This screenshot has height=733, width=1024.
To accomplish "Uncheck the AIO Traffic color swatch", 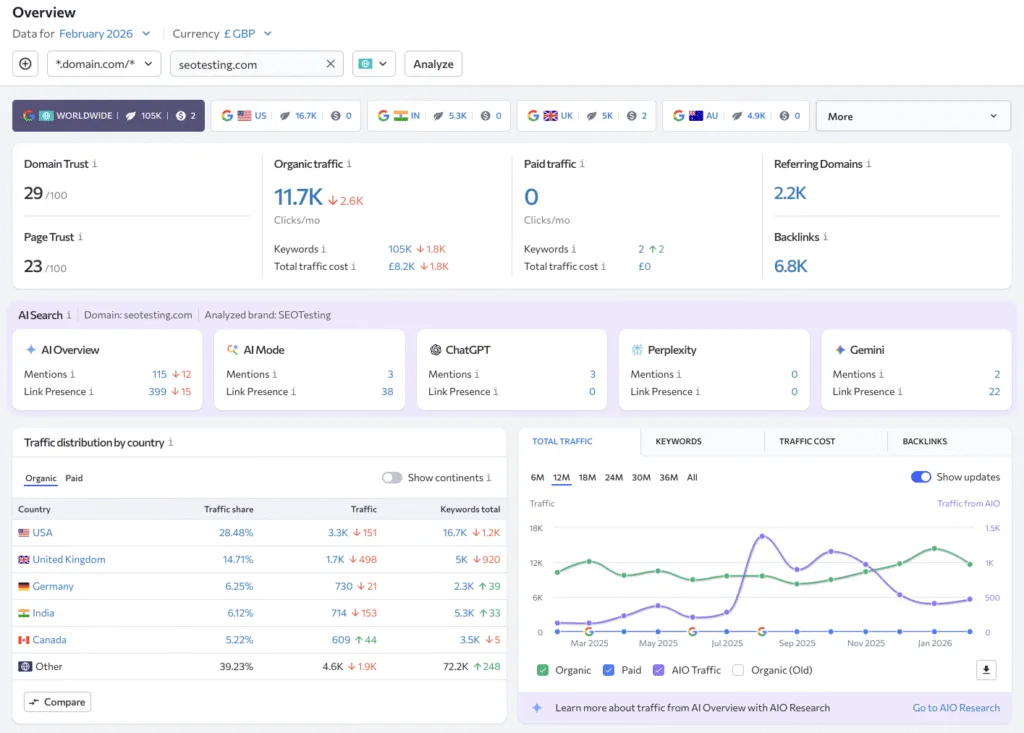I will pyautogui.click(x=659, y=670).
